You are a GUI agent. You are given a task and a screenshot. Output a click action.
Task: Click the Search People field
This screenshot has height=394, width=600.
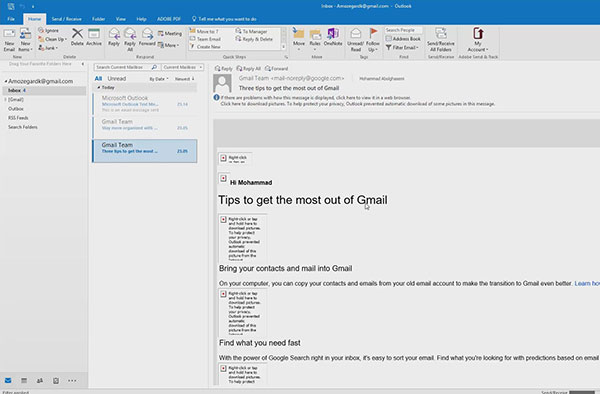click(403, 30)
